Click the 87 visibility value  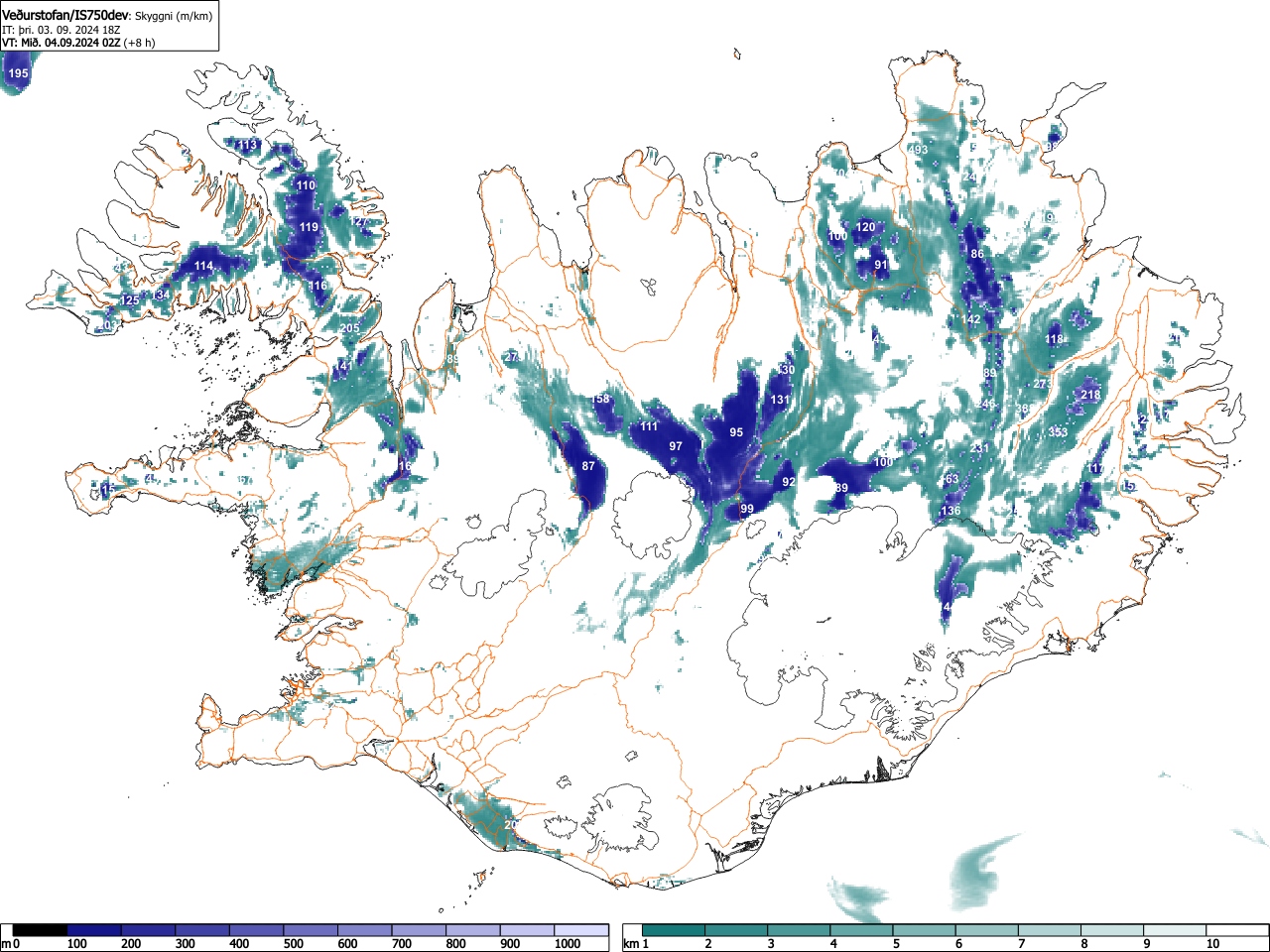click(588, 465)
